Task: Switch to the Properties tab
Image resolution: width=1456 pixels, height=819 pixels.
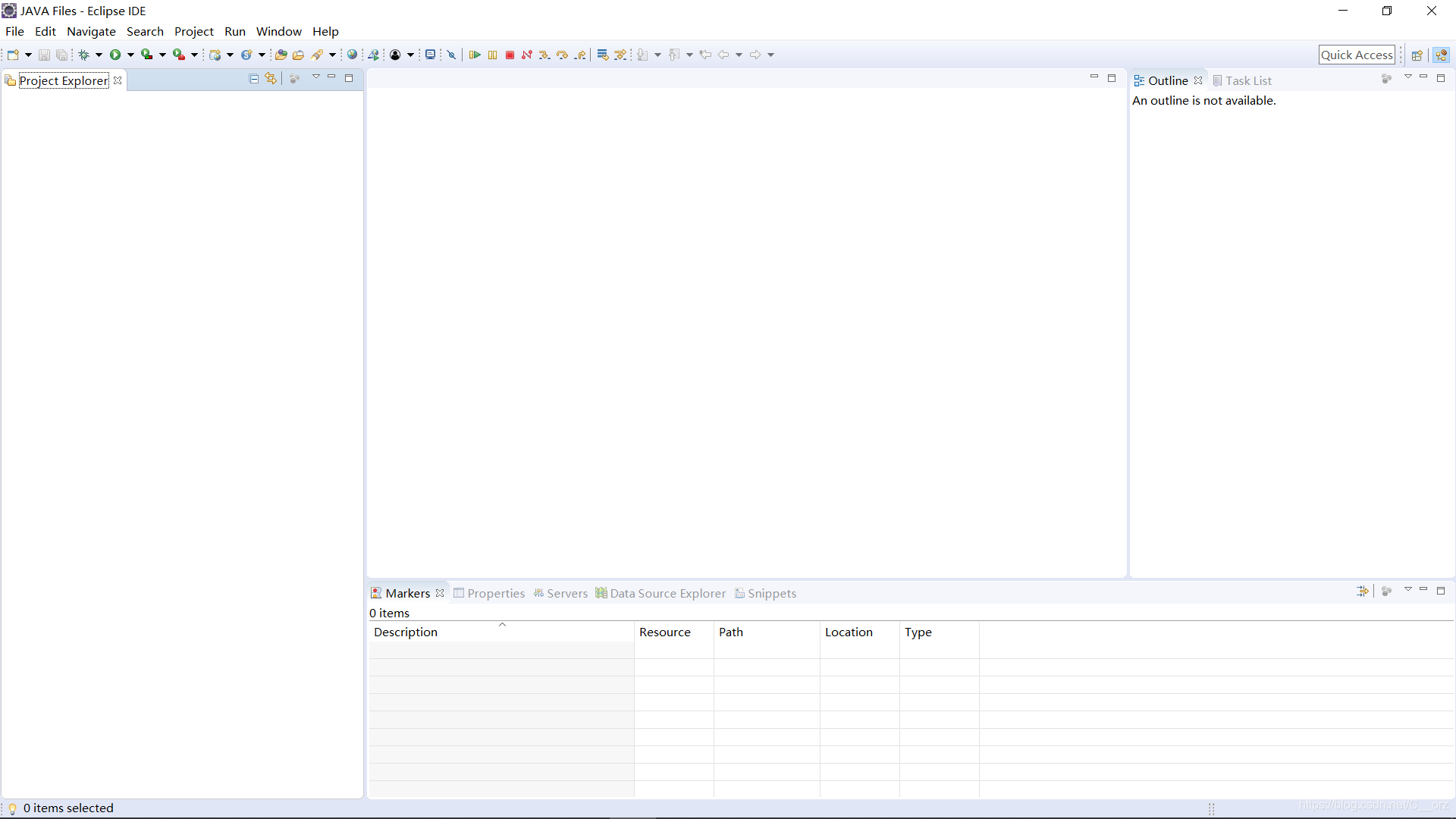Action: click(x=489, y=593)
